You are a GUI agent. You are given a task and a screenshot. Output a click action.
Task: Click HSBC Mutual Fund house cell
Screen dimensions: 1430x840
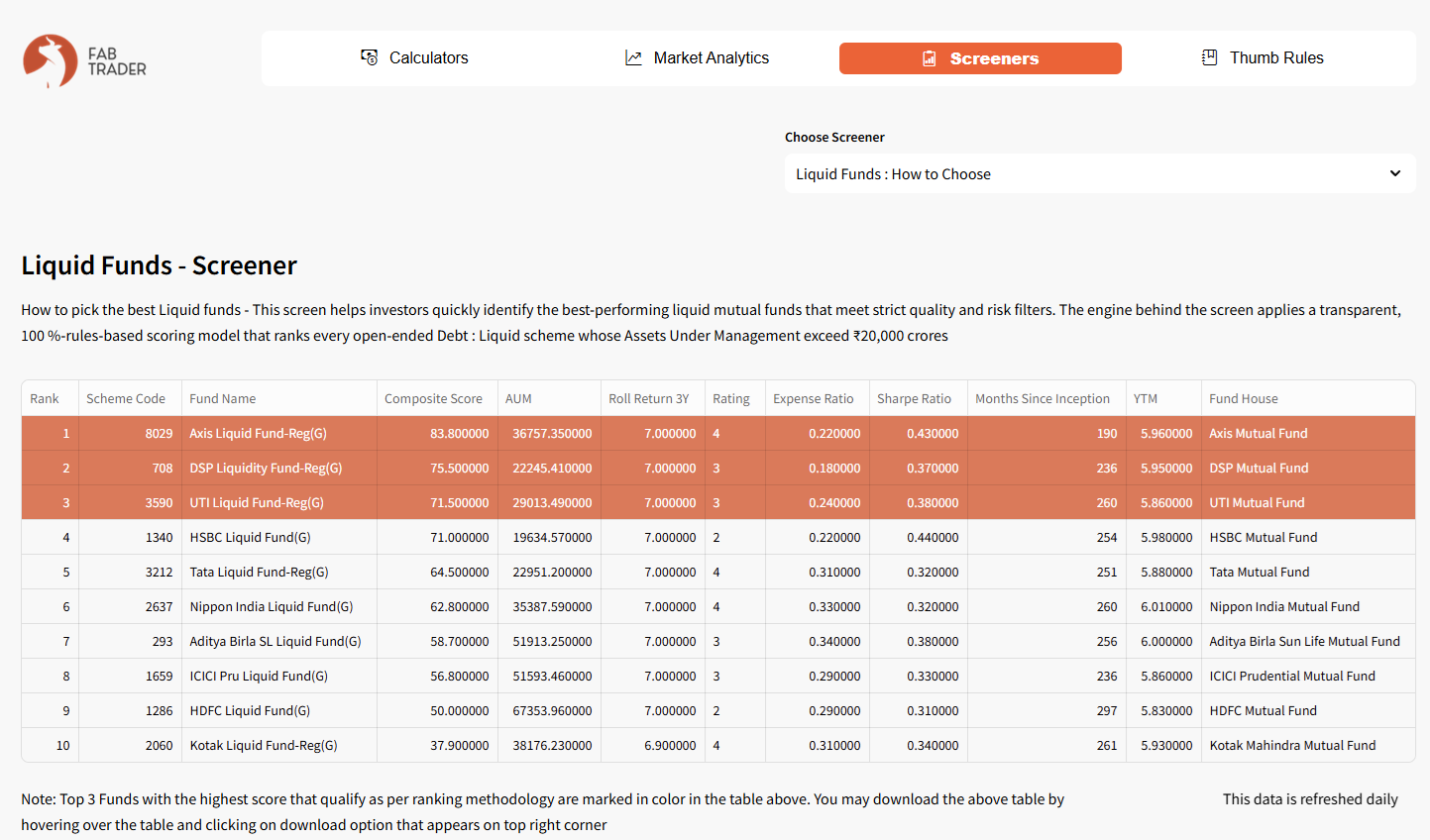tap(1308, 537)
